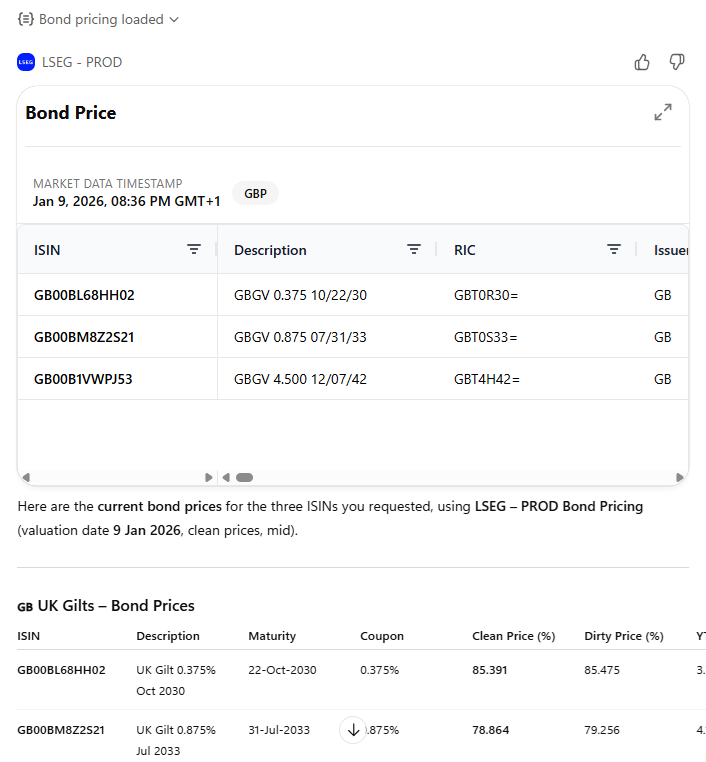
Task: Sort by RIC column header
Action: pos(465,250)
